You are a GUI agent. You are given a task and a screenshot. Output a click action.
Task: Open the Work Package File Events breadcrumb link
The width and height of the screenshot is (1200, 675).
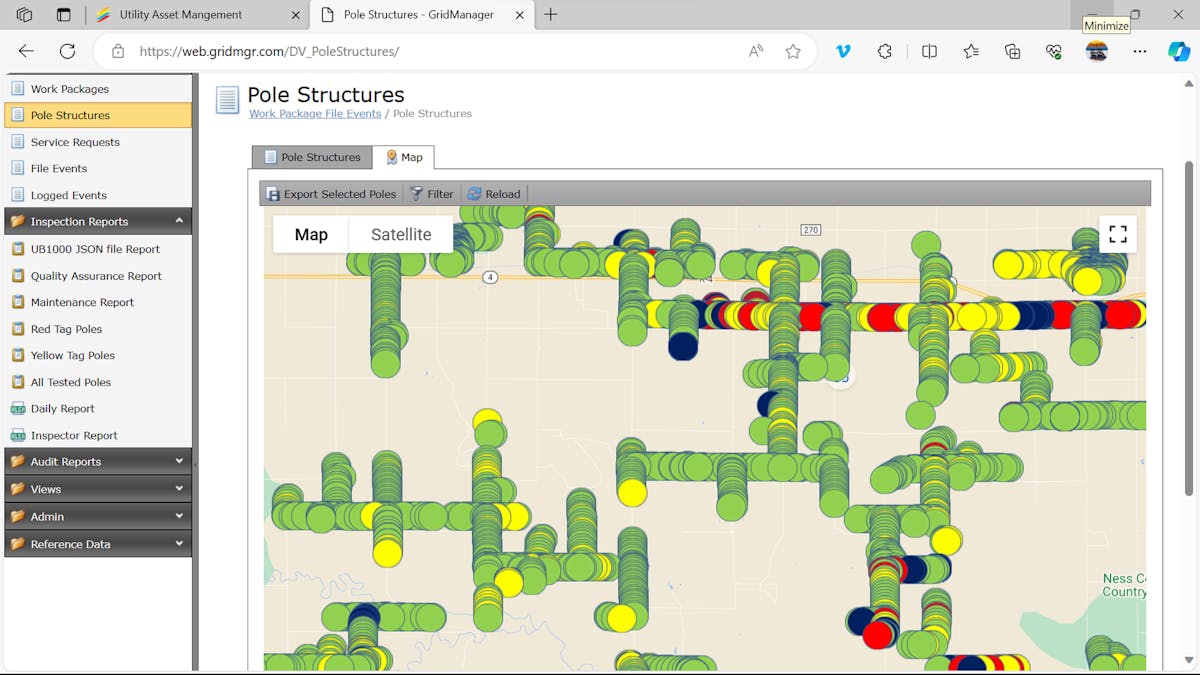(314, 113)
